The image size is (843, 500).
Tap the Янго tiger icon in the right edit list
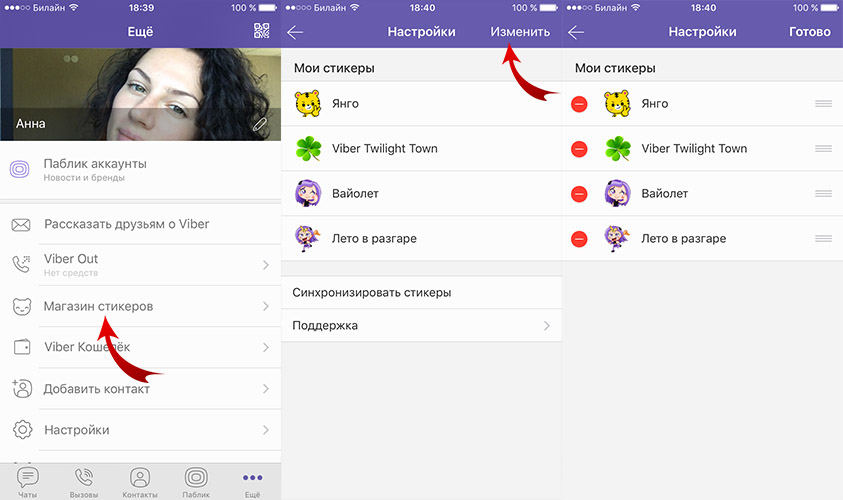[x=617, y=104]
